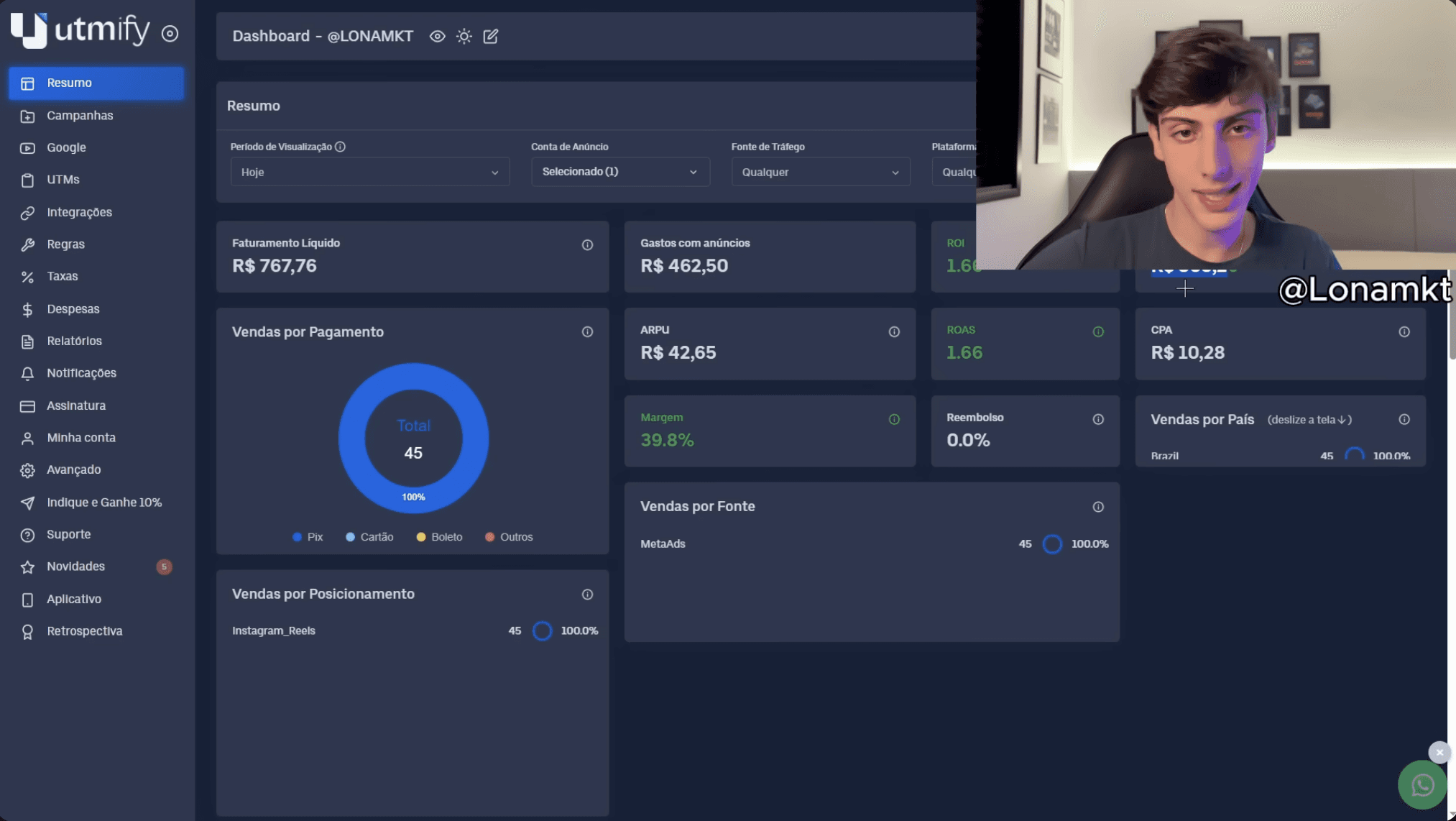Click info icon on Vendas por Fonte card
This screenshot has height=821, width=1456.
(1098, 507)
